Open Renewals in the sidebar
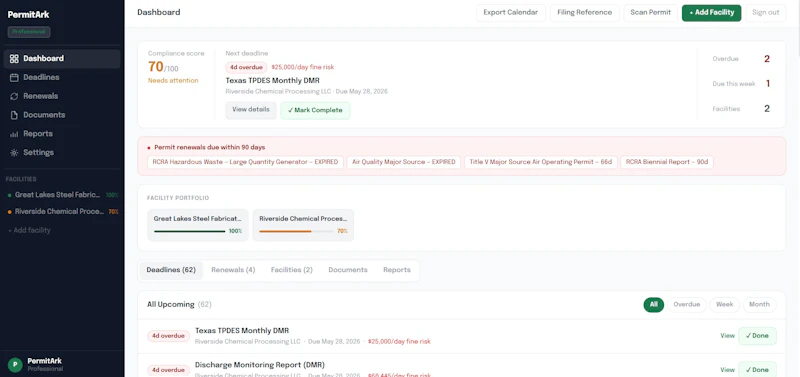This screenshot has height=377, width=800. 62,96
